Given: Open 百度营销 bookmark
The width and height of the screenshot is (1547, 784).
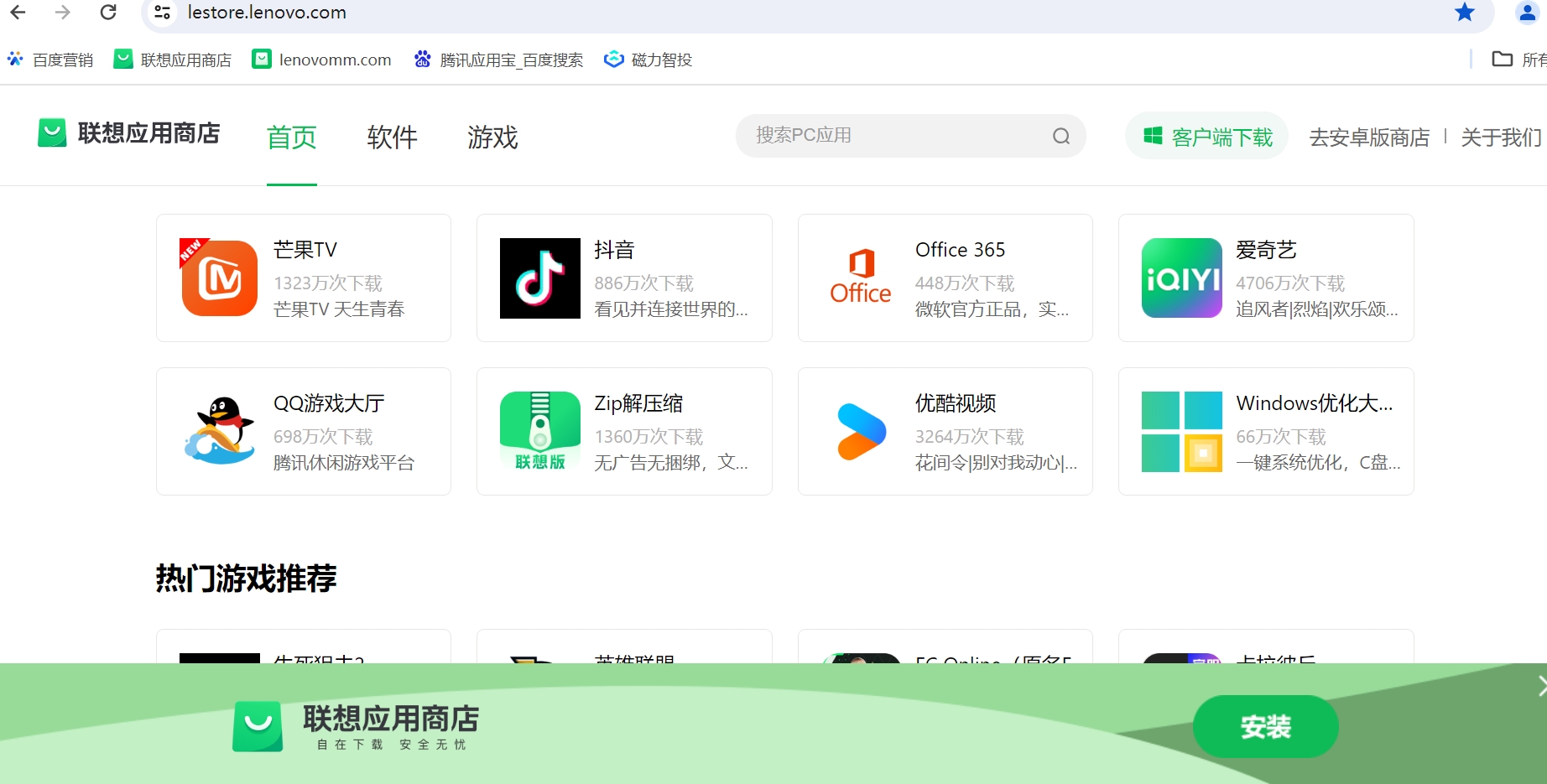Looking at the screenshot, I should tap(50, 60).
